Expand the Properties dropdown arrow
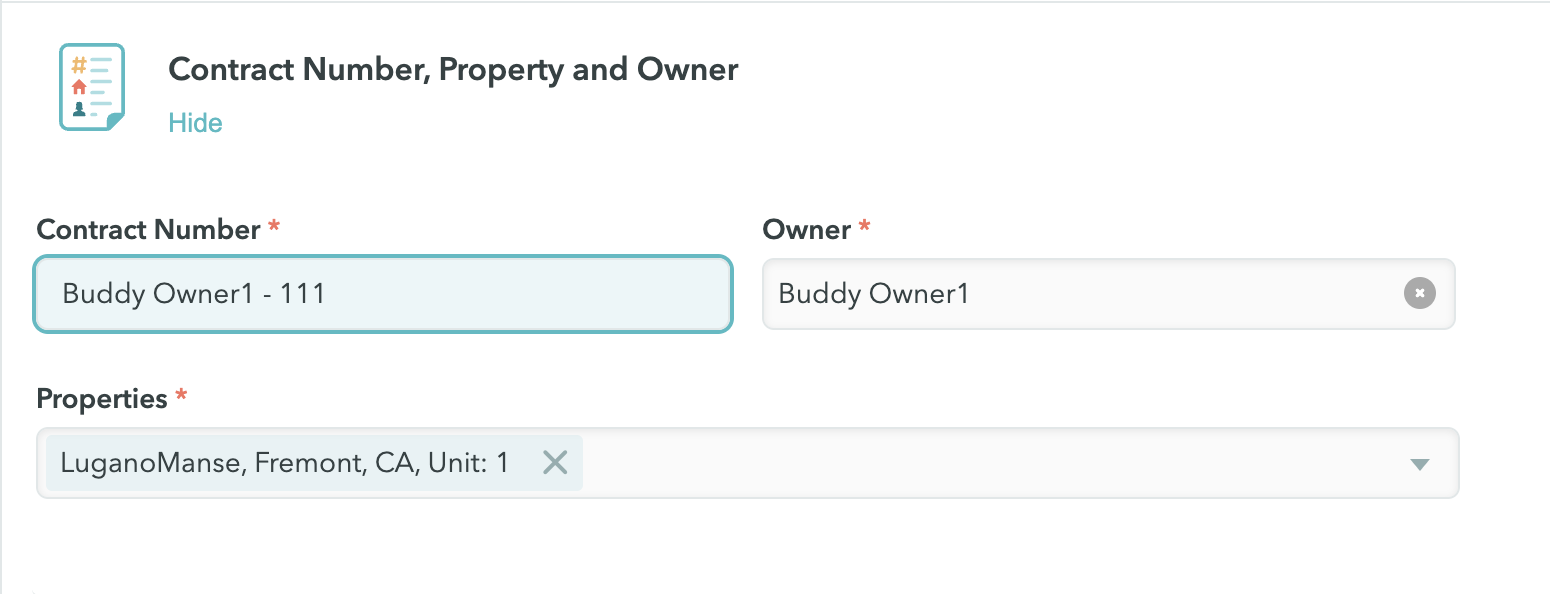 [1419, 464]
